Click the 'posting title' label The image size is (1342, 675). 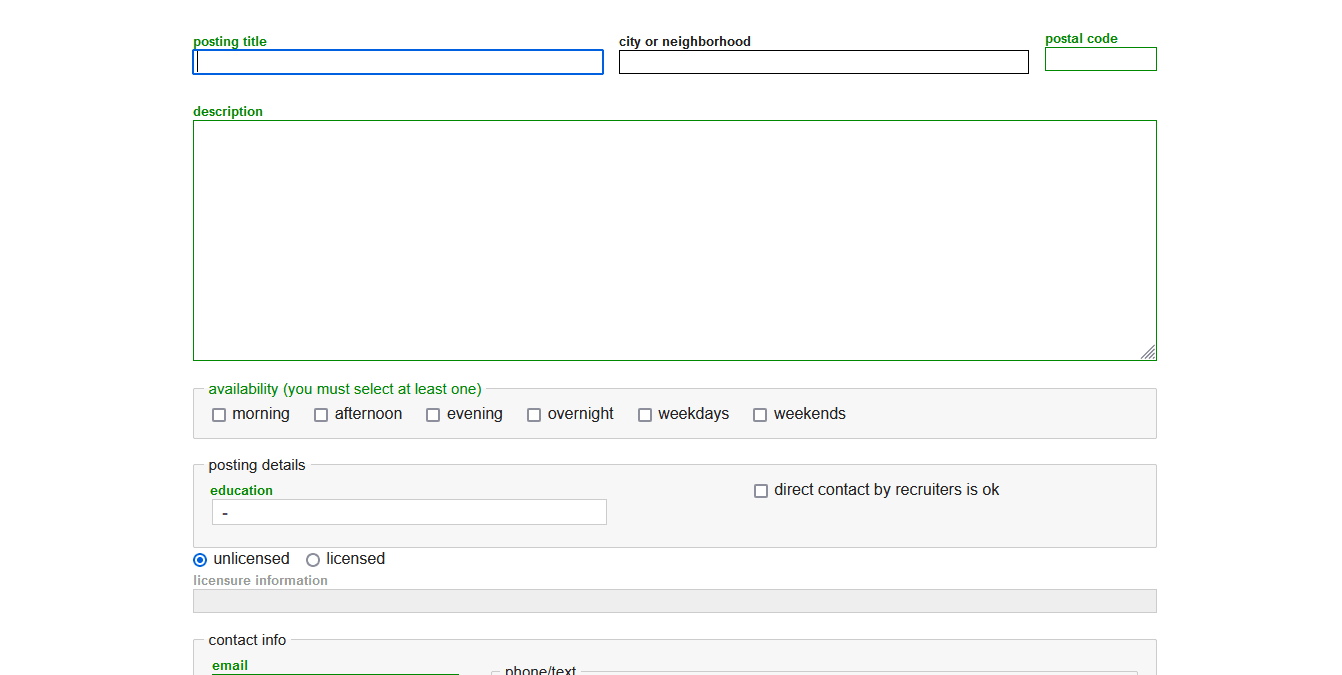(230, 42)
